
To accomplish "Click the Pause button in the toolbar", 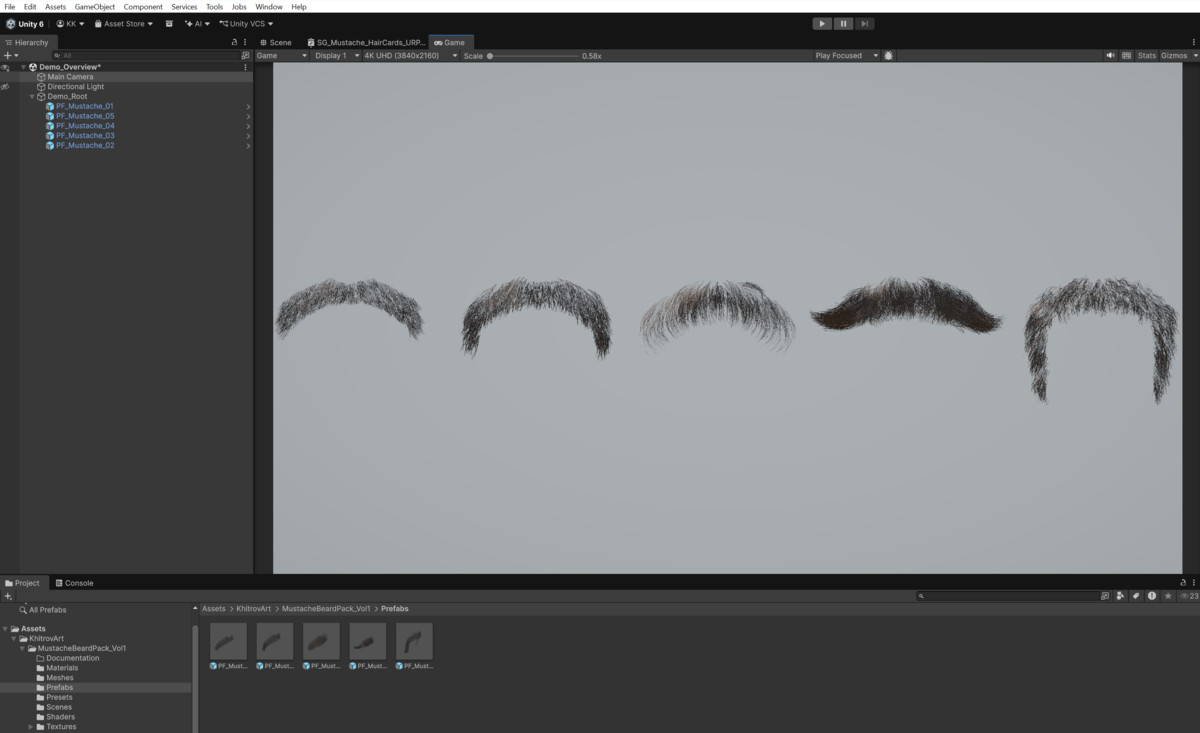I will tap(843, 23).
